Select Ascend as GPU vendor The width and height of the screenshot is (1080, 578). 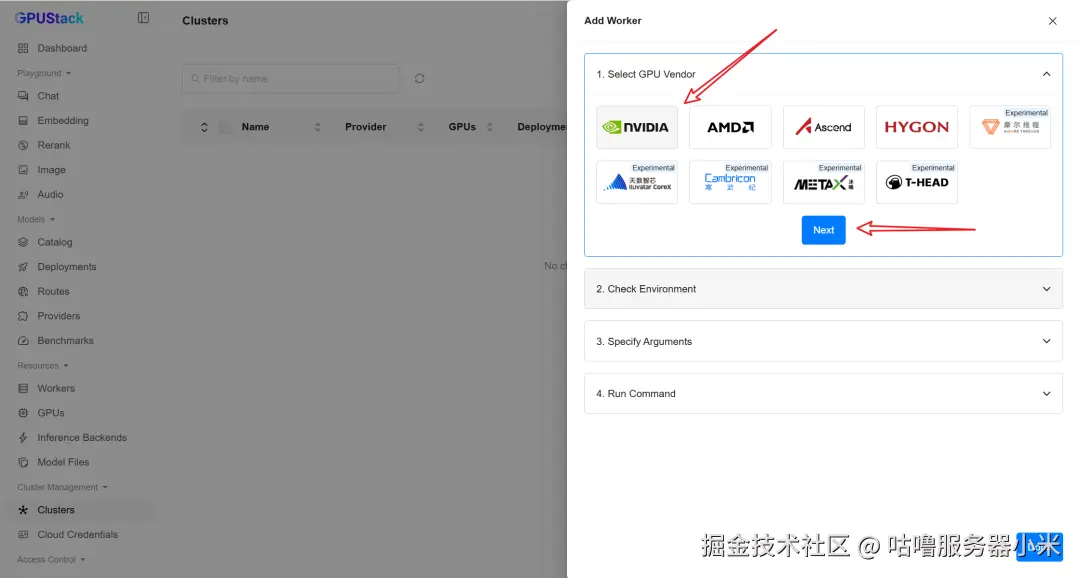(x=823, y=127)
